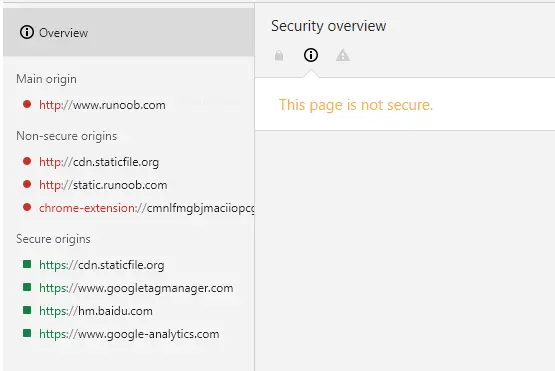Click the red dot beside www.runoob.com
Image resolution: width=555 pixels, height=371 pixels.
(27, 104)
